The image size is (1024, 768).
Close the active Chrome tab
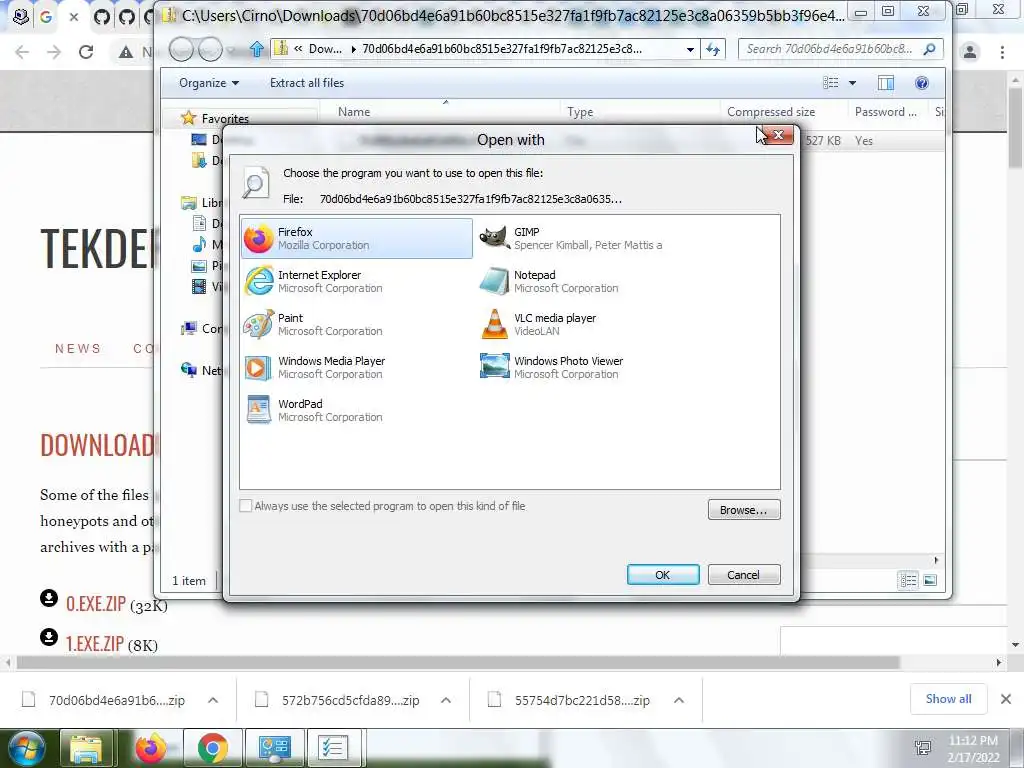tap(74, 17)
